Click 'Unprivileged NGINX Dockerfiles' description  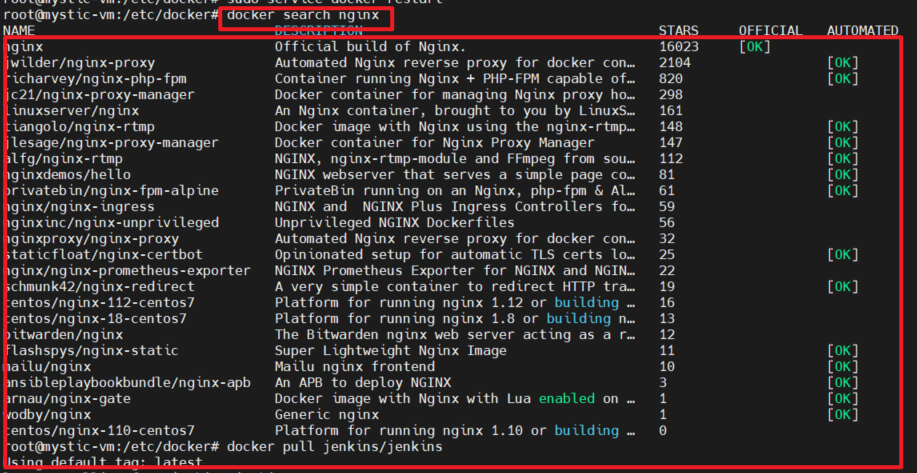[x=395, y=223]
